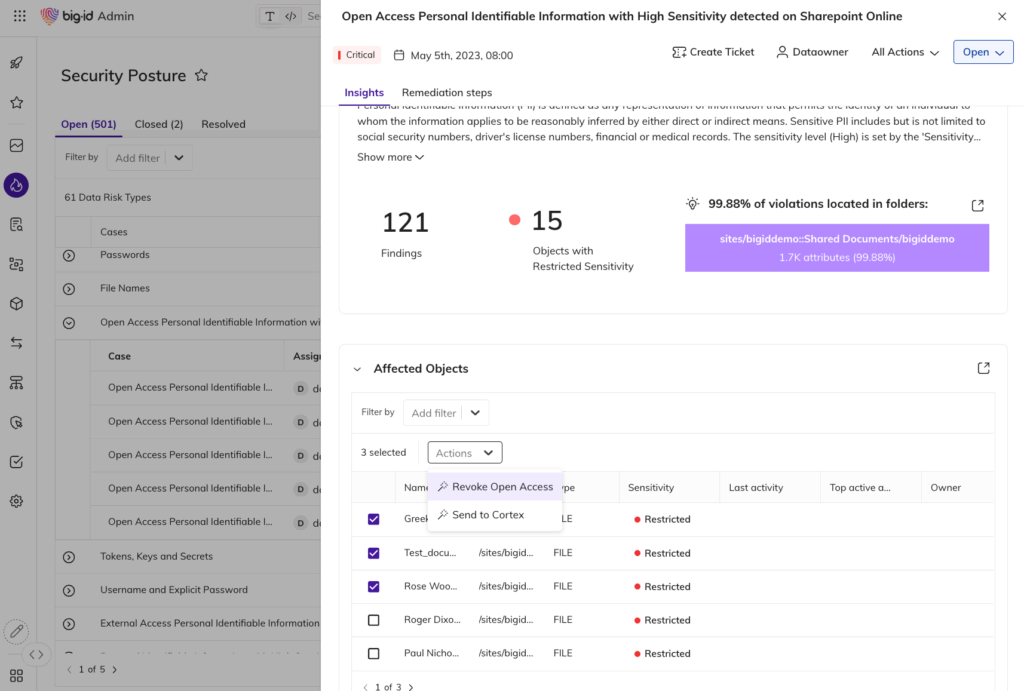Click Add filter field in Affected Objects
Screen dimensions: 1024x691
tap(433, 413)
